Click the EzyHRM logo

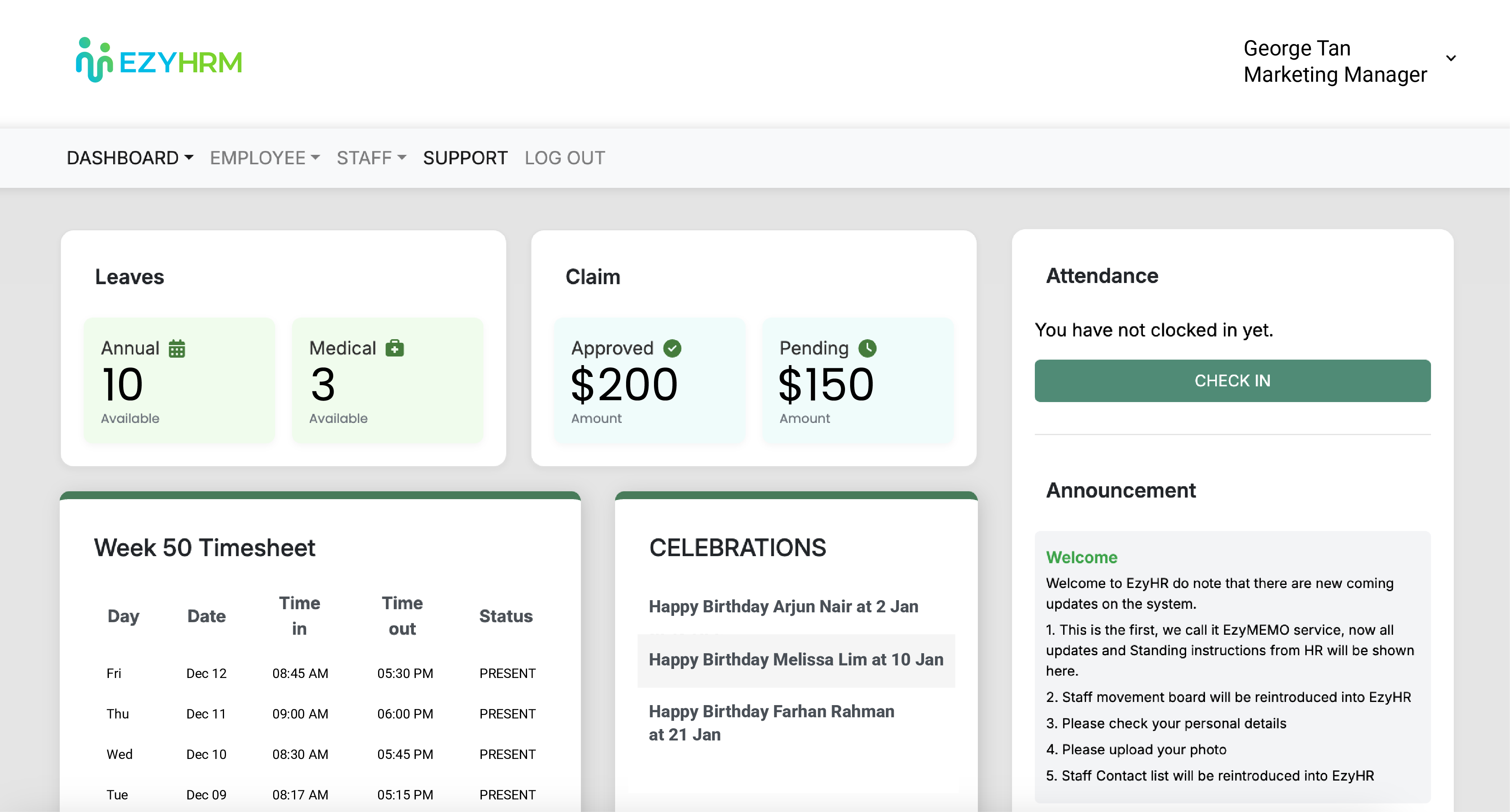[x=159, y=60]
